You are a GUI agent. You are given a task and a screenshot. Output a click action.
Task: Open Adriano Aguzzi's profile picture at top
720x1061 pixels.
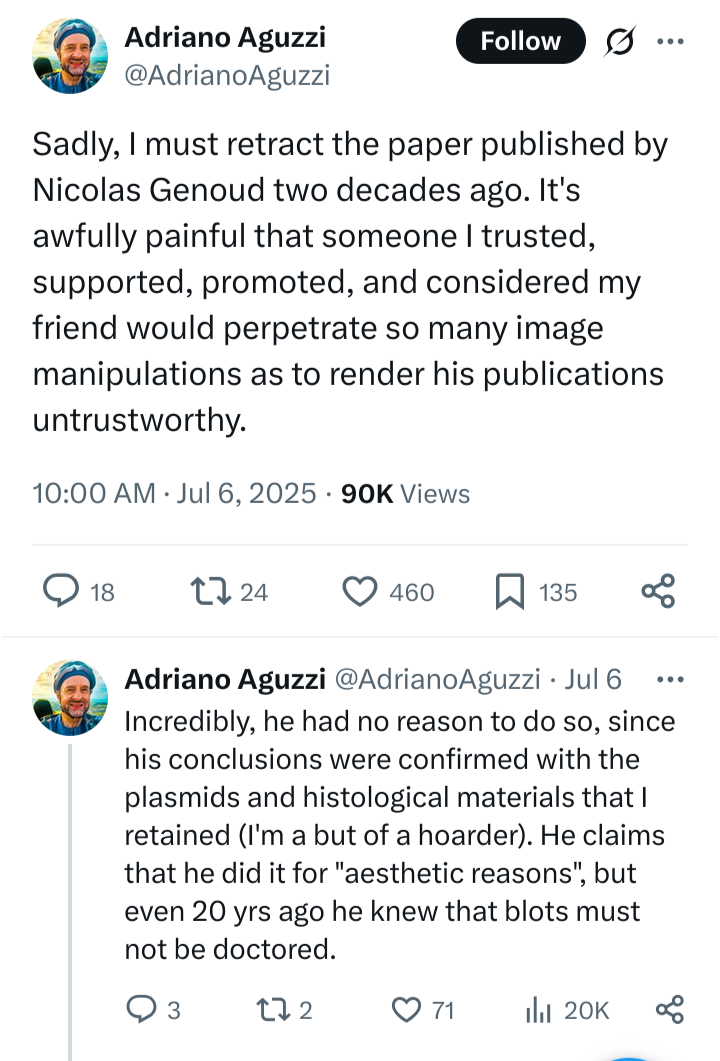pos(72,58)
